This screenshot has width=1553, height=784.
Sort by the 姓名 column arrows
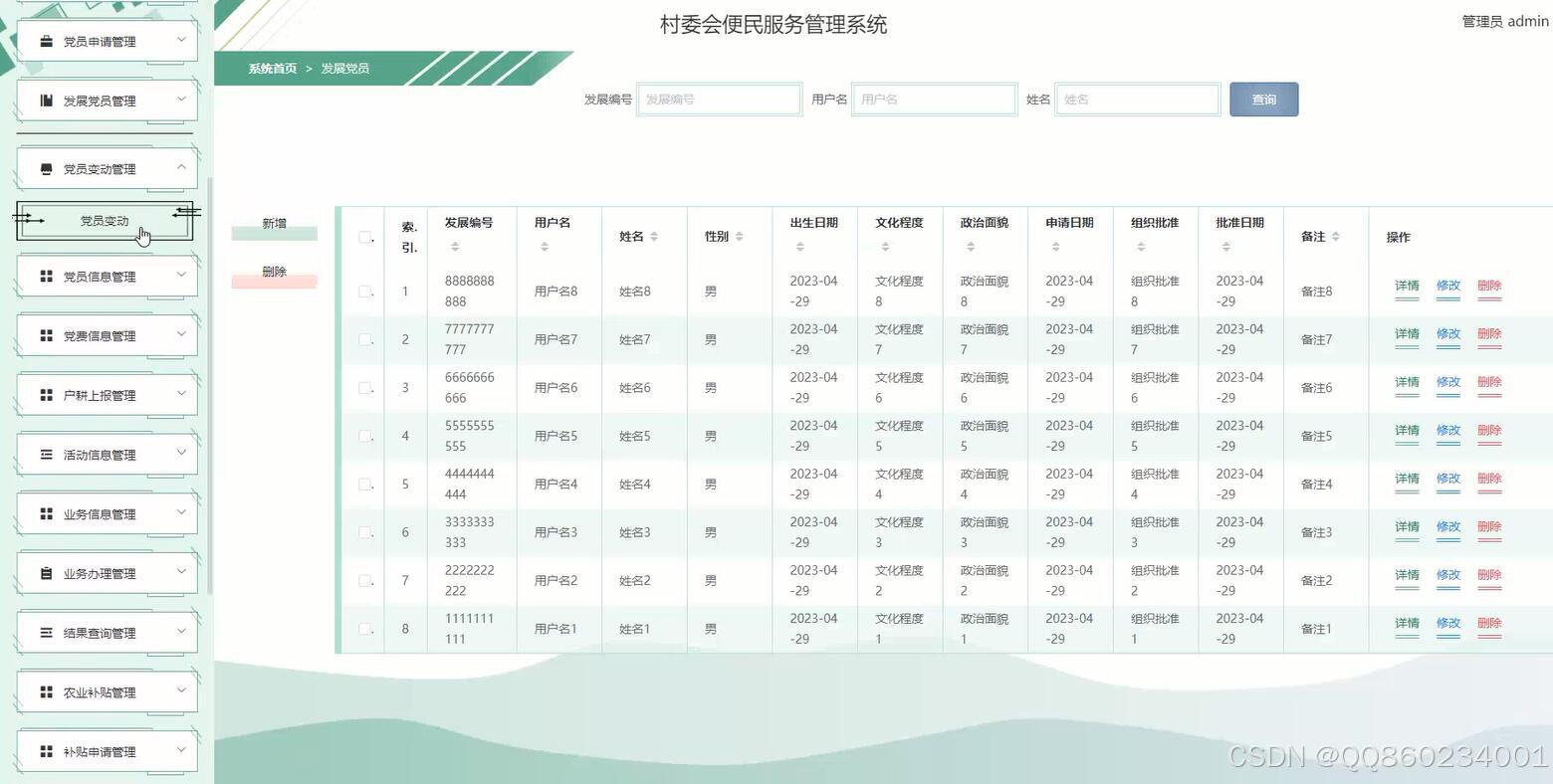click(654, 237)
